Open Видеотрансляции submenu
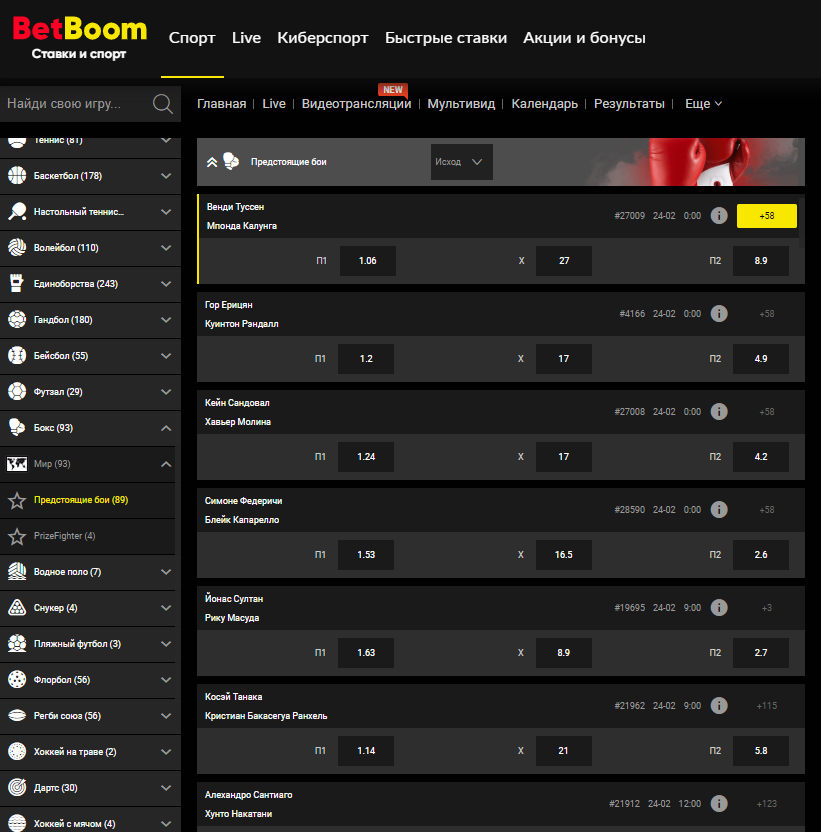The image size is (821, 832). (356, 103)
